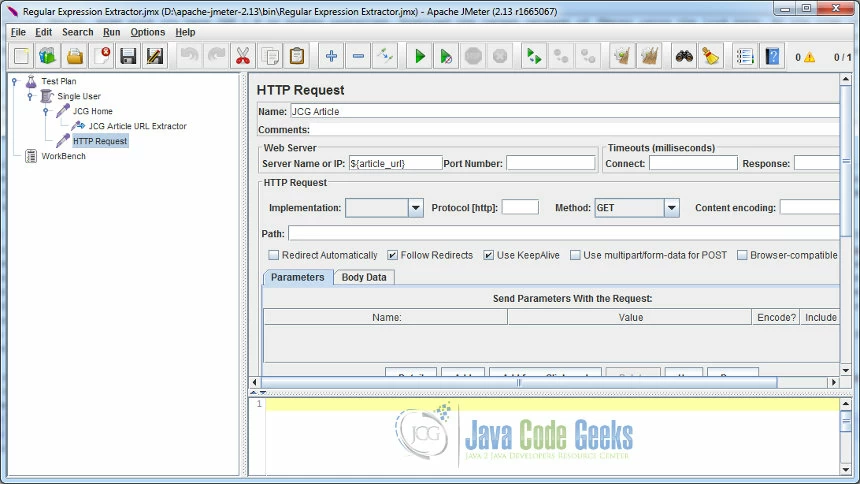Click the Protocol [http] field
The width and height of the screenshot is (860, 484).
(x=520, y=207)
